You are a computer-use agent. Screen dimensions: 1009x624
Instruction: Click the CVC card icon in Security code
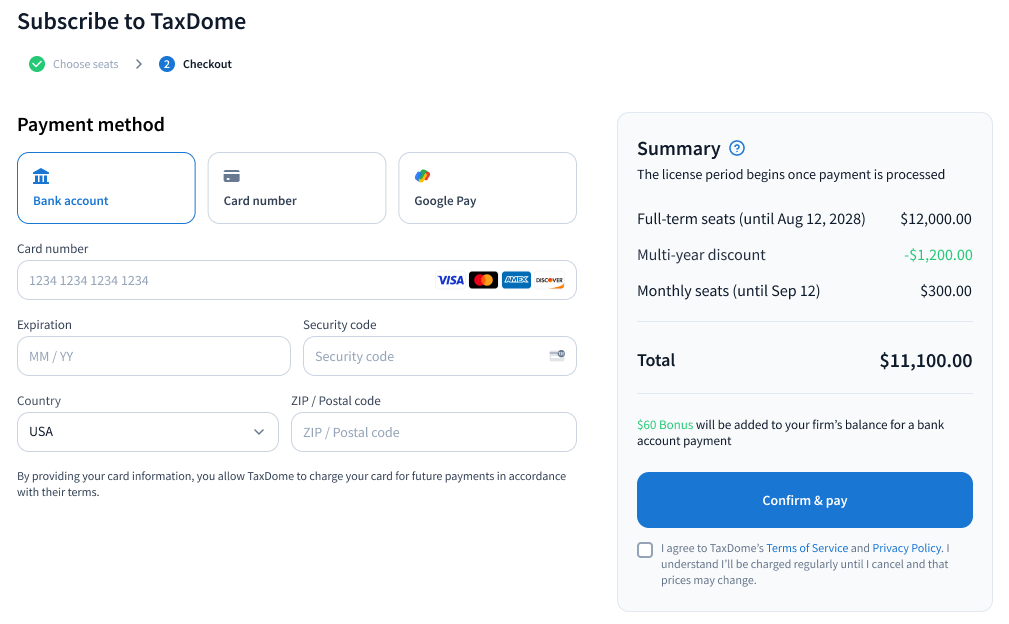(x=557, y=355)
